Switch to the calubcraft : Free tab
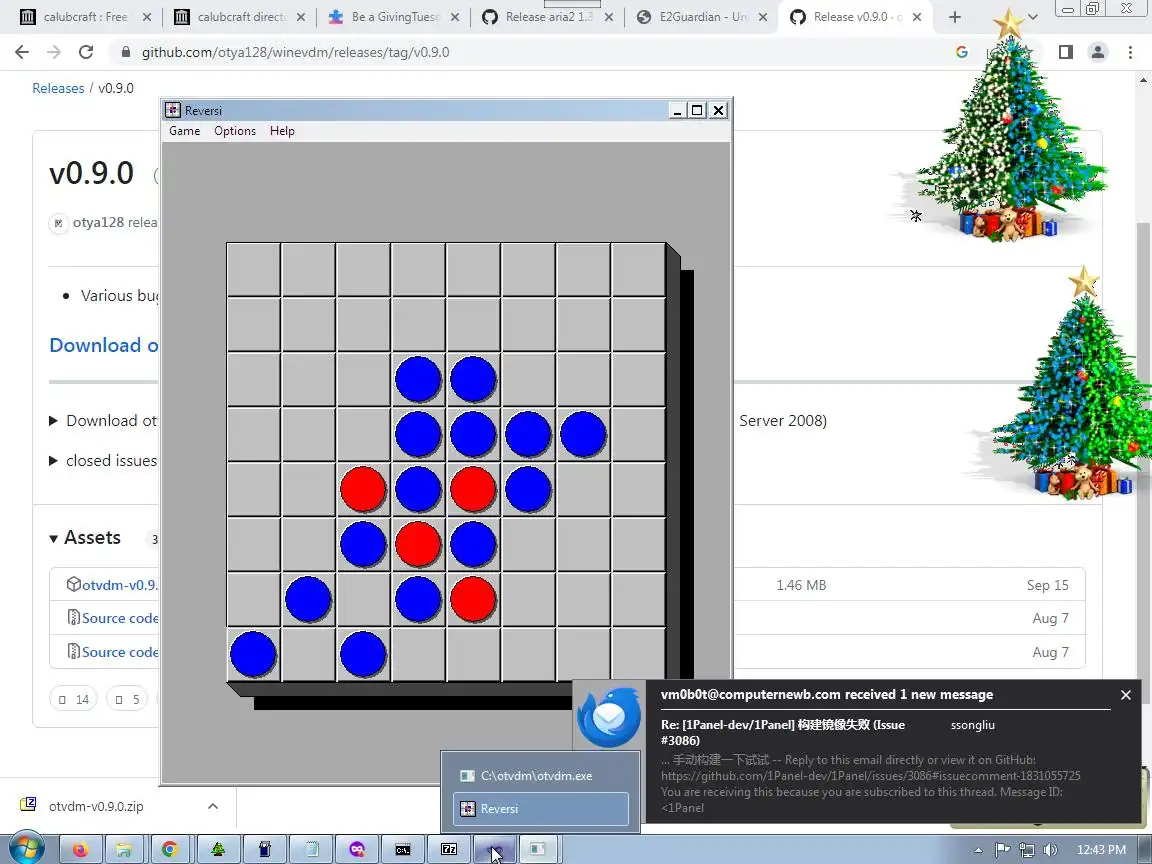The height and width of the screenshot is (864, 1152). coord(84,17)
